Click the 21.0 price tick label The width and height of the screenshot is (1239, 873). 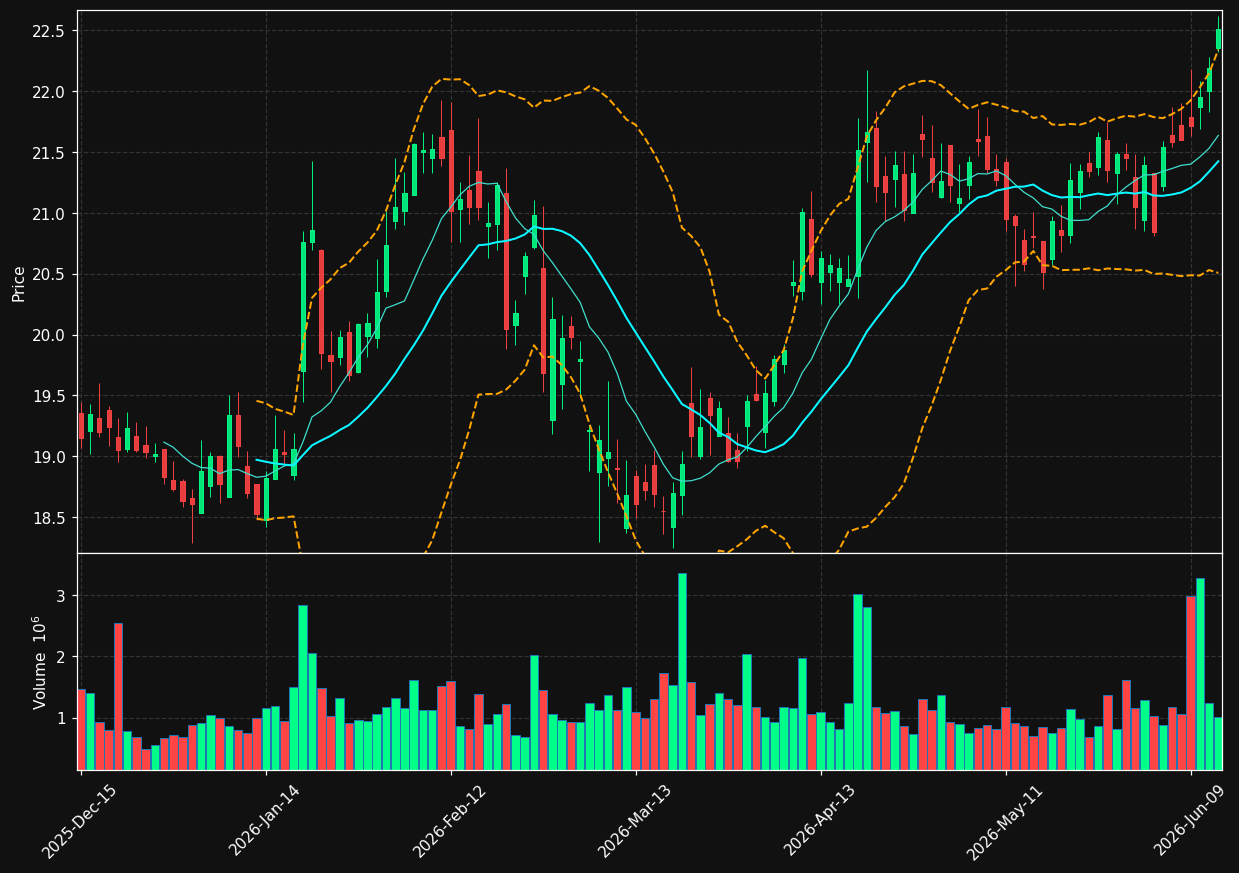pyautogui.click(x=48, y=214)
